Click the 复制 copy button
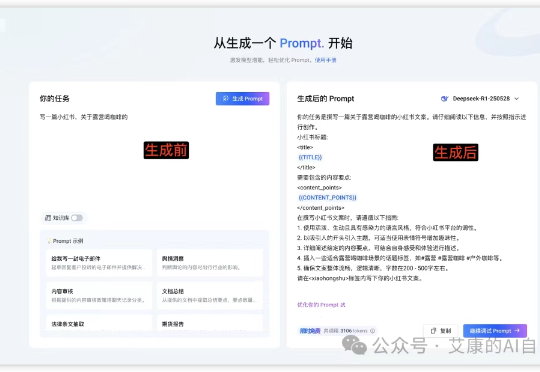This screenshot has height=372, width=540. [440, 331]
